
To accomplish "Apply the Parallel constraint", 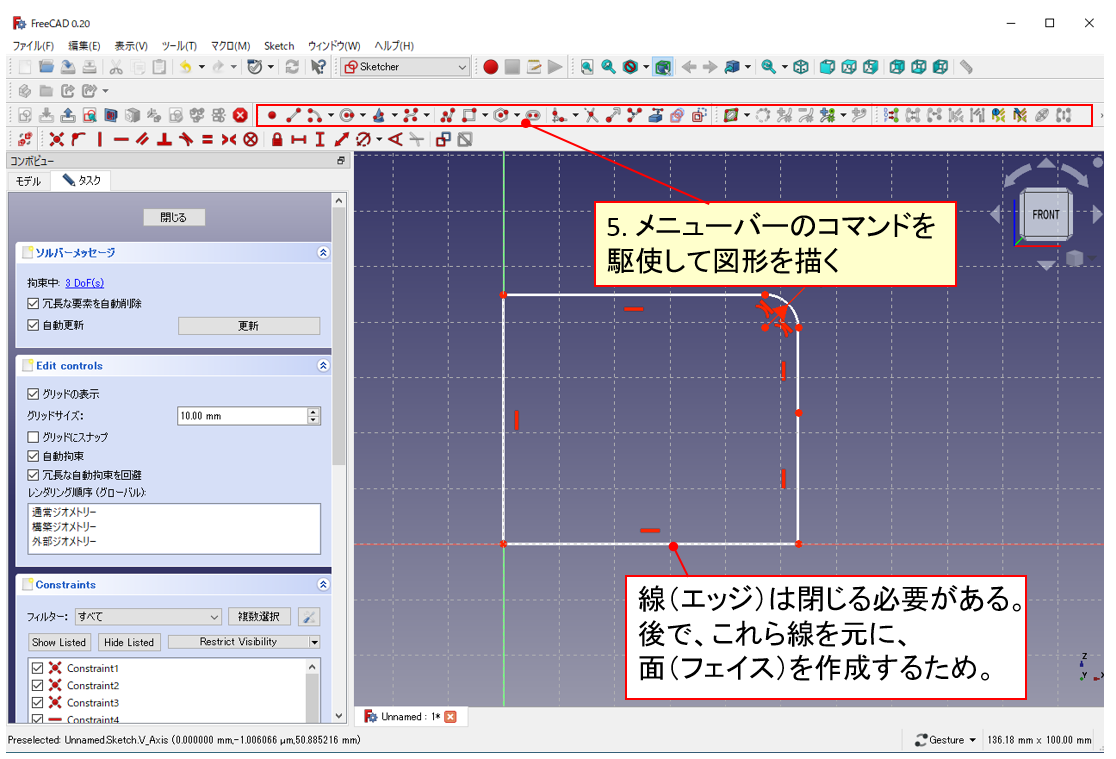I will pos(142,140).
